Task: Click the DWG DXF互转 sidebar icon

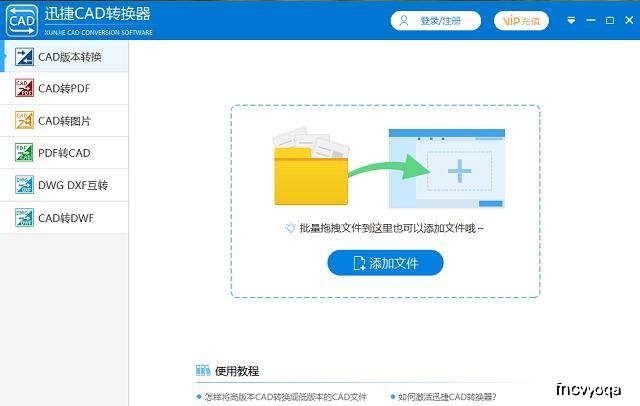Action: [24, 185]
